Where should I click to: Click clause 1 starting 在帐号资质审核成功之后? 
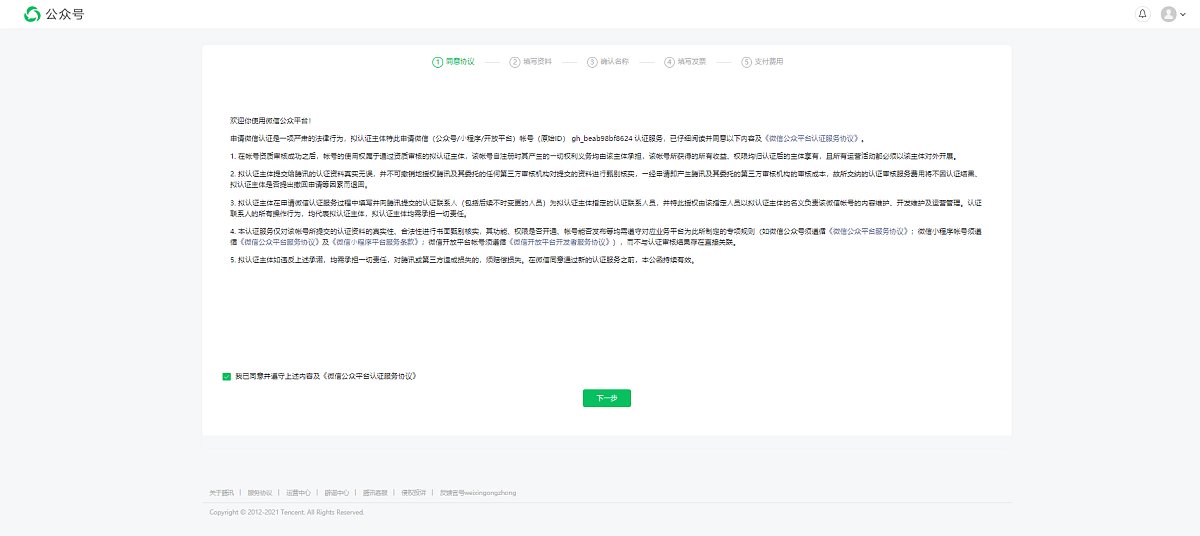coord(594,157)
